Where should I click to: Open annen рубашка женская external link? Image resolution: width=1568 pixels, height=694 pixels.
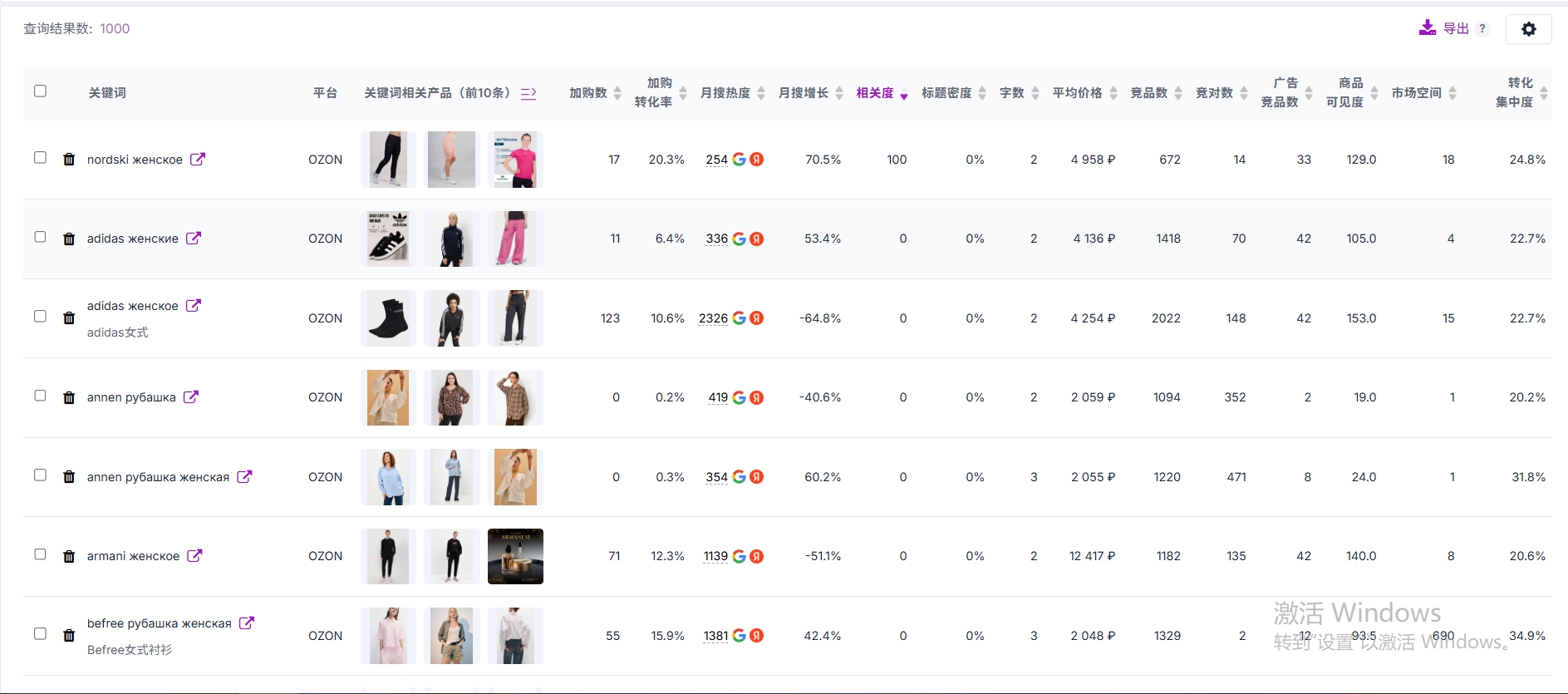pyautogui.click(x=244, y=476)
